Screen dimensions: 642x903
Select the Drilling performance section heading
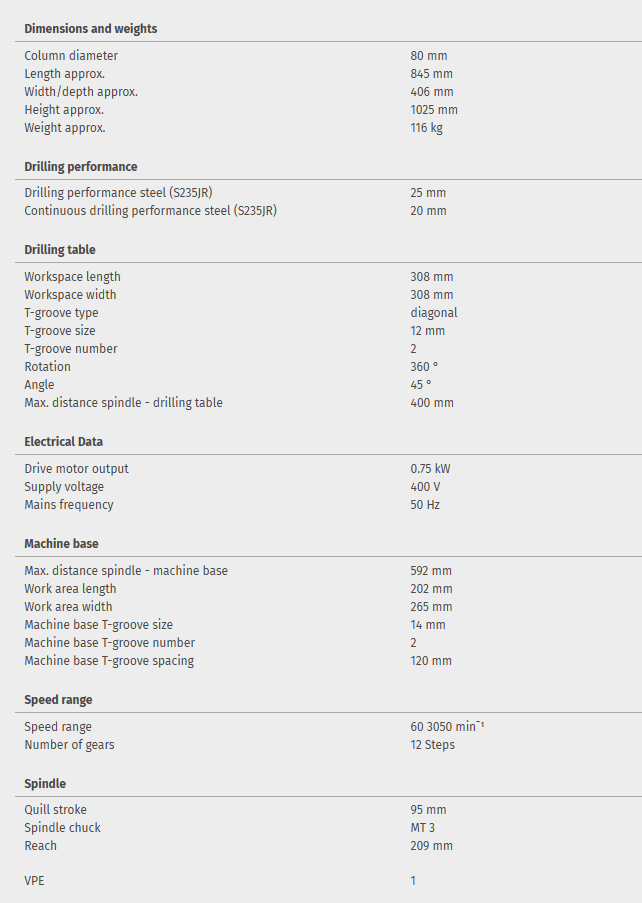pos(81,167)
